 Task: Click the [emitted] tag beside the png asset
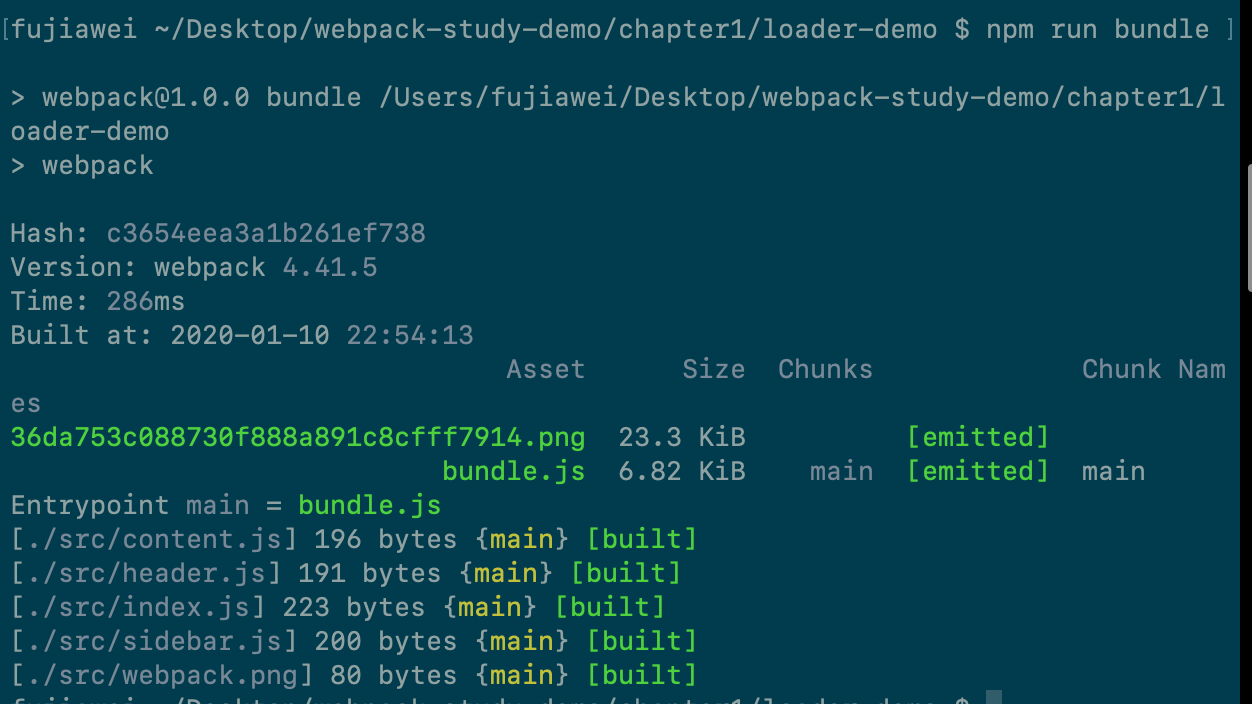(977, 437)
